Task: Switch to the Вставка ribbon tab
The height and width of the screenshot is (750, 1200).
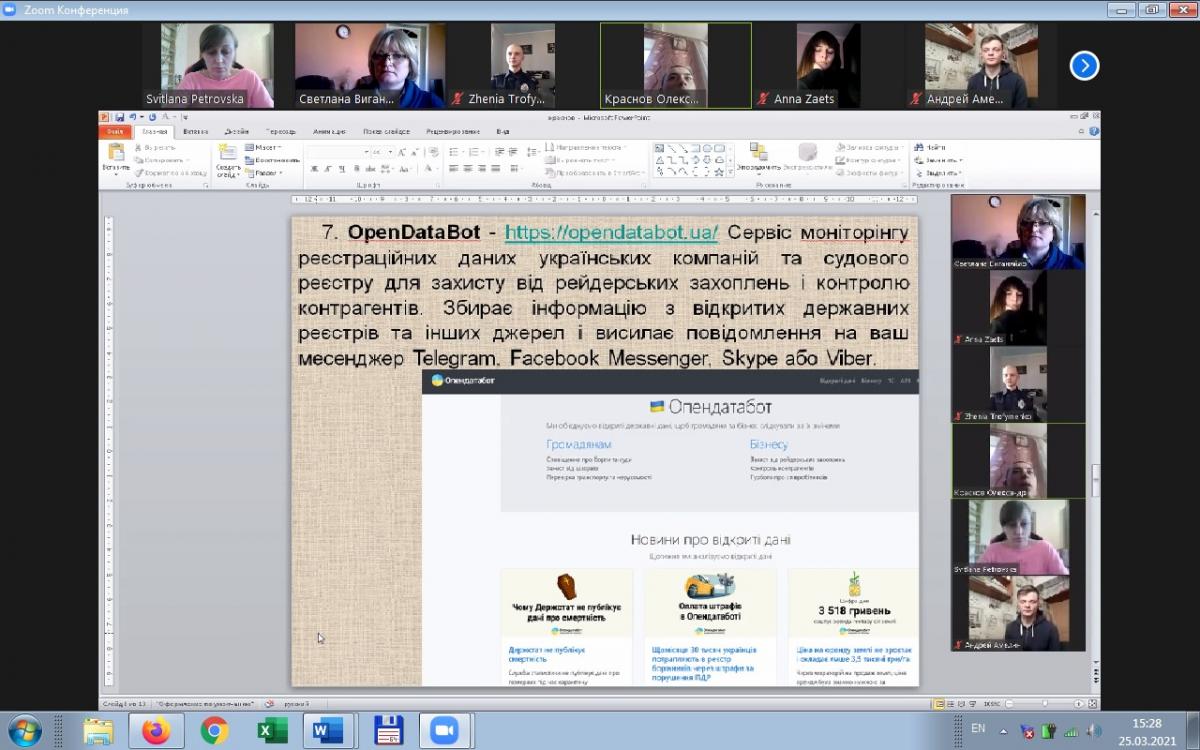Action: pyautogui.click(x=196, y=132)
